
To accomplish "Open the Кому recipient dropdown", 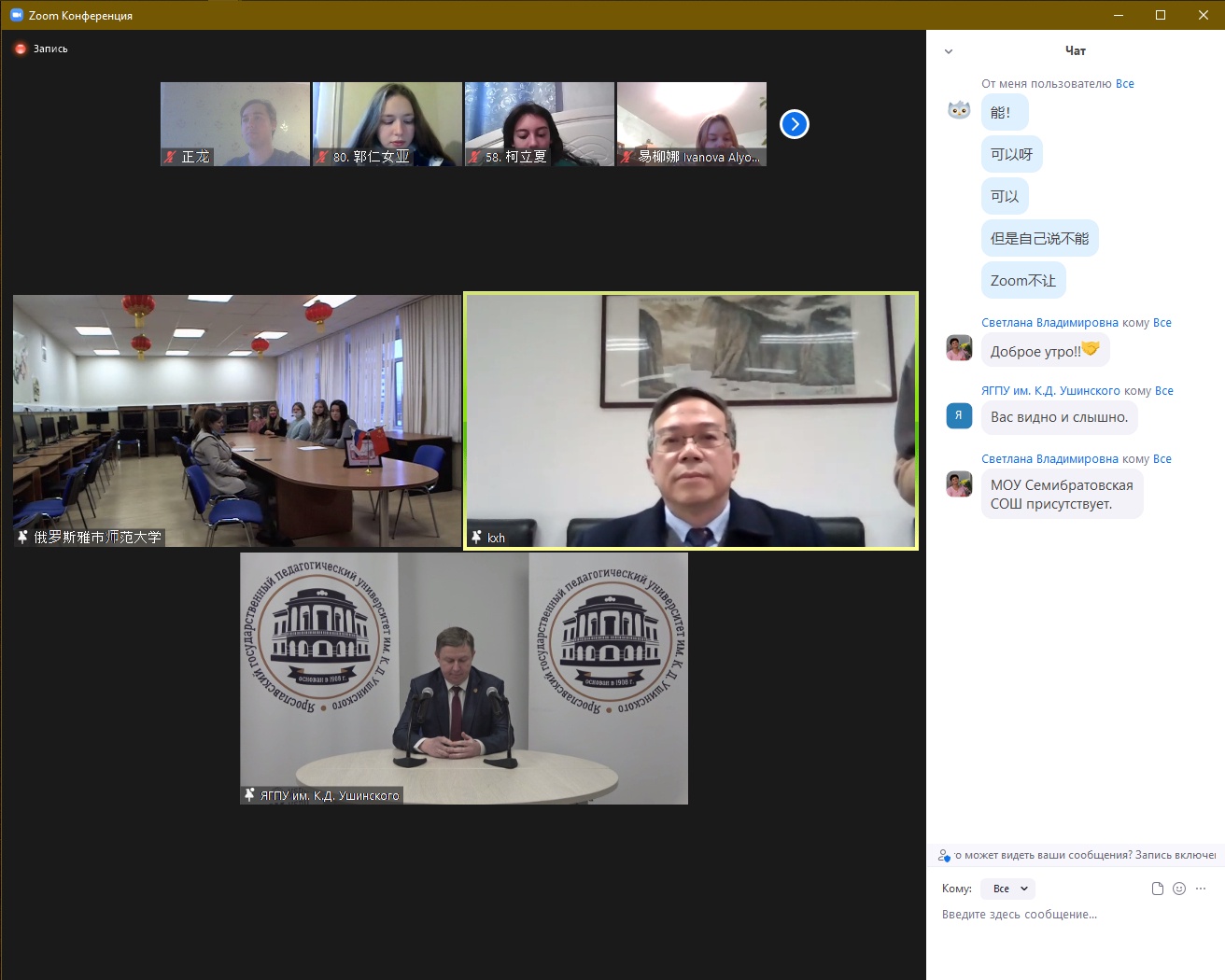I will point(1008,889).
